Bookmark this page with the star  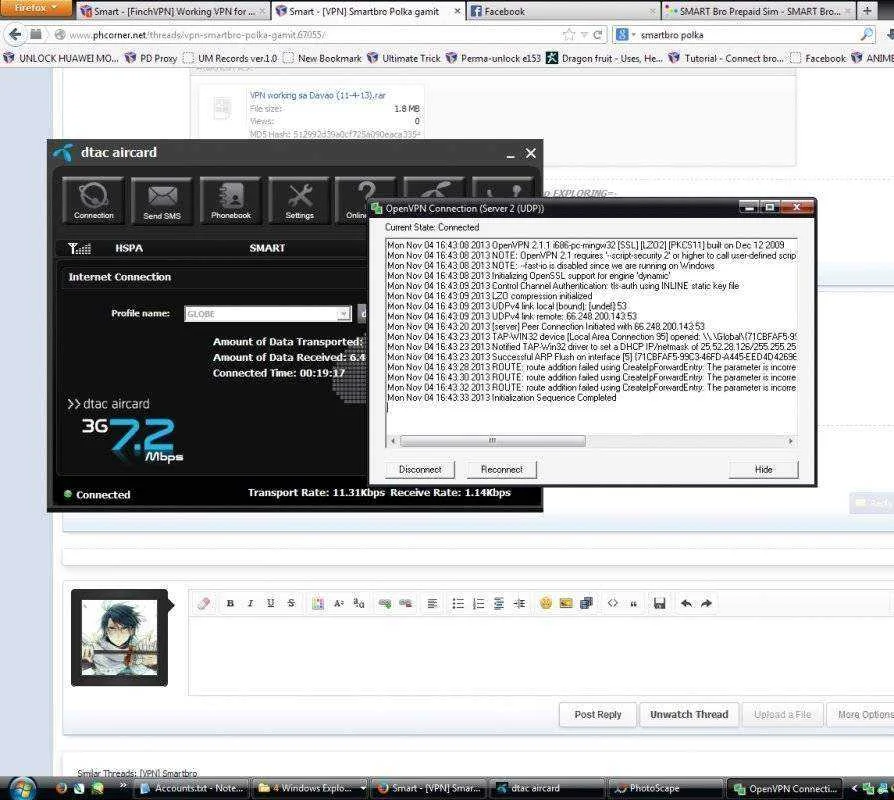click(568, 35)
